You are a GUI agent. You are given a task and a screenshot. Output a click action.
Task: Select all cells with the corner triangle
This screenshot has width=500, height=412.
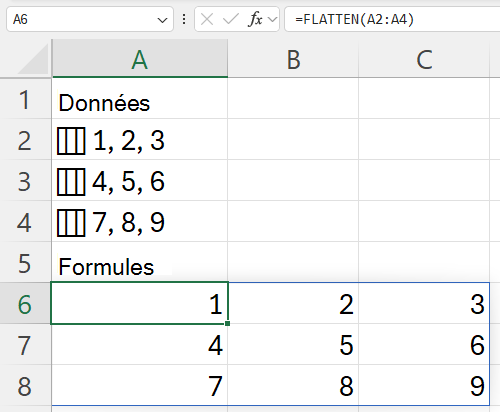click(33, 59)
